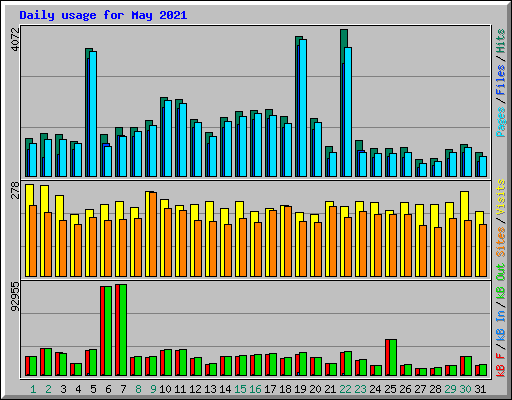The width and height of the screenshot is (512, 400).
Task: Click the Visits legend label
Action: point(500,197)
